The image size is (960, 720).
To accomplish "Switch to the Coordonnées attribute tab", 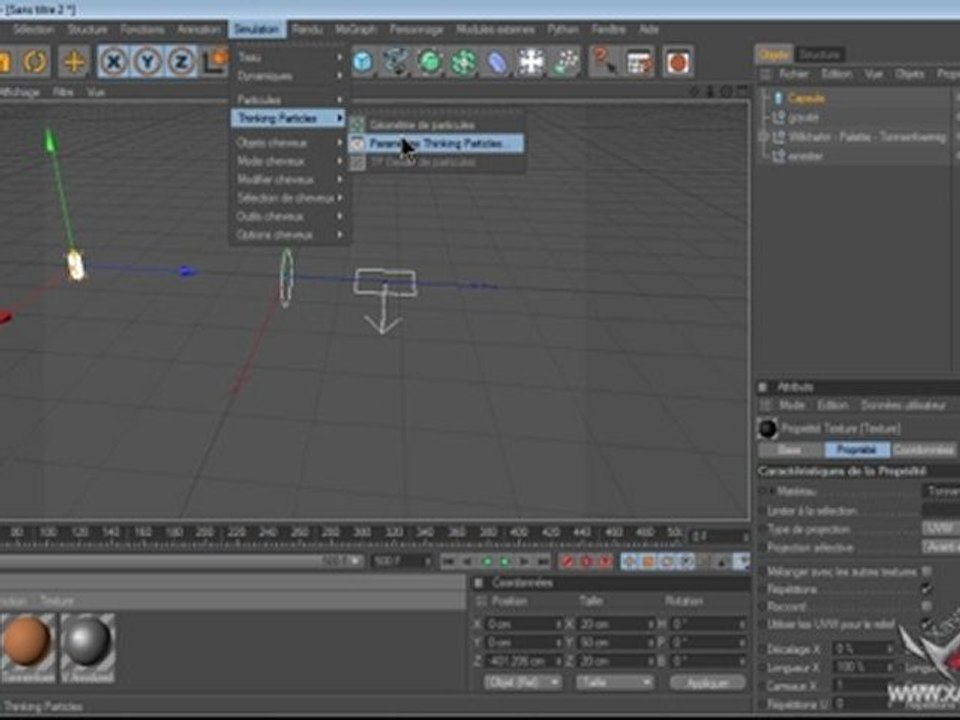I will (x=923, y=450).
